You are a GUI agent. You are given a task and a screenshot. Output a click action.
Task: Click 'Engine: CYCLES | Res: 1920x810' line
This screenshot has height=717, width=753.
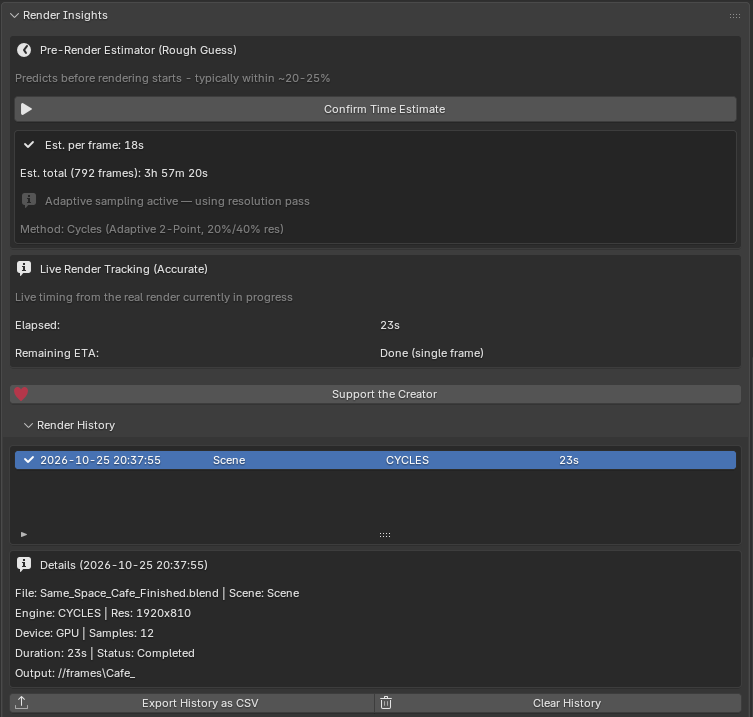pyautogui.click(x=103, y=613)
